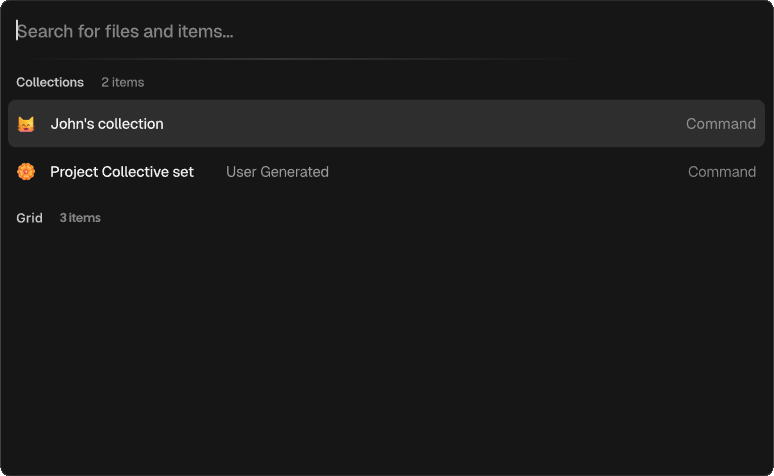Click the User Generated tag

pos(277,172)
